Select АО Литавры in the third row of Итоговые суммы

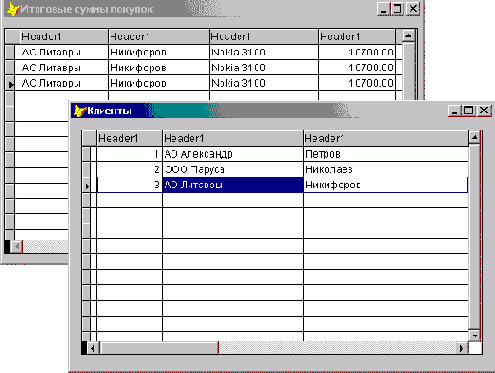(x=62, y=83)
